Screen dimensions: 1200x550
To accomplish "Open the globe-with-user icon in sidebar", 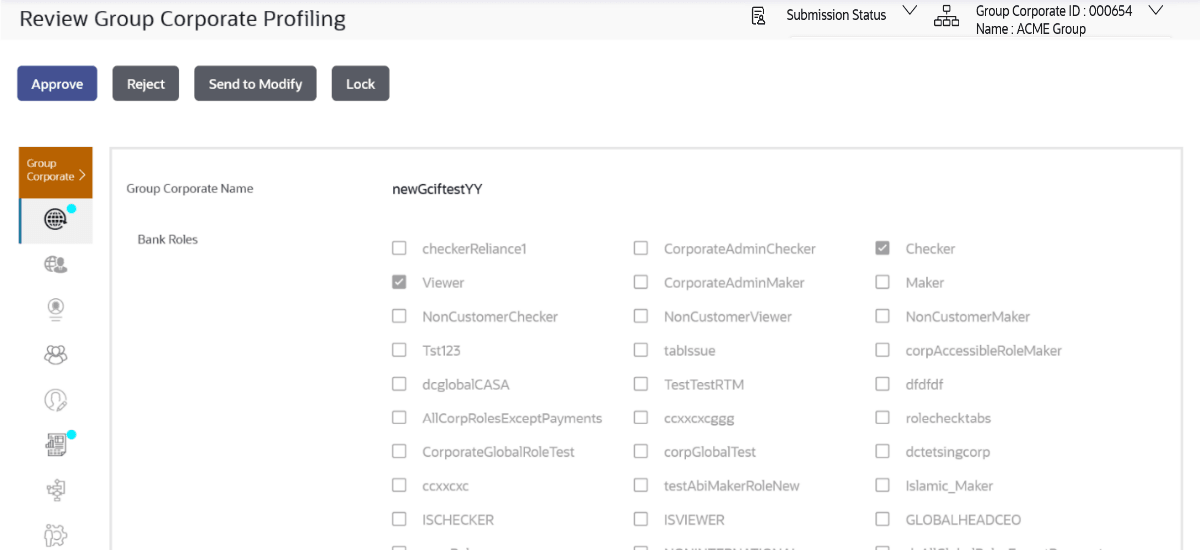I will point(56,265).
